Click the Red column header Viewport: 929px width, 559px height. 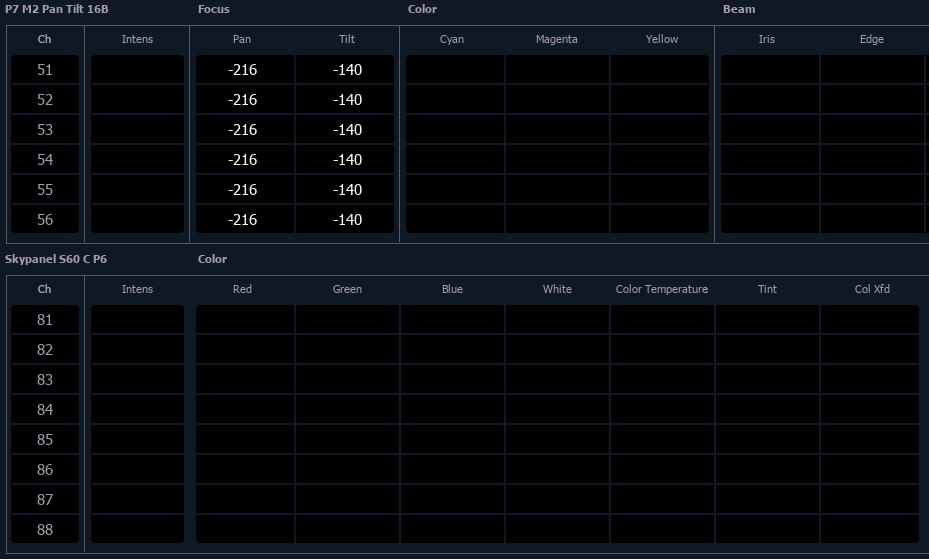pos(242,289)
